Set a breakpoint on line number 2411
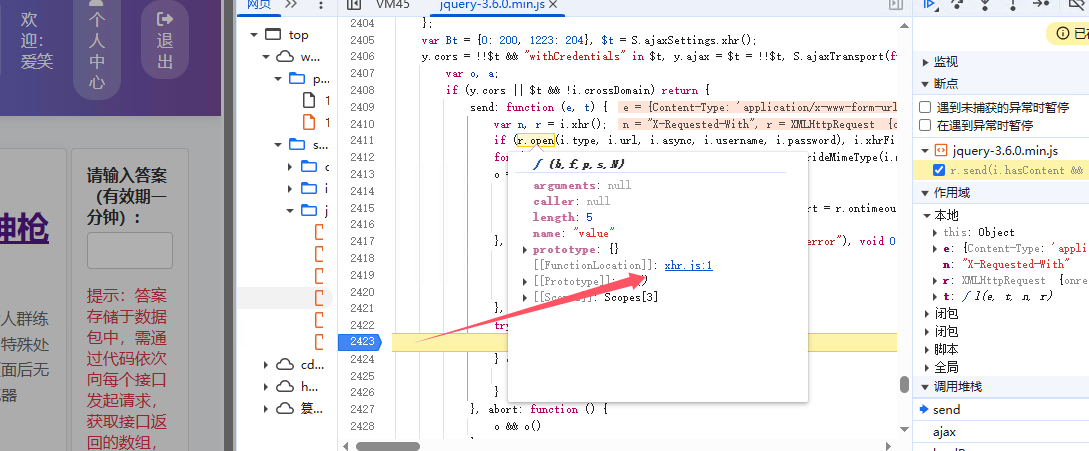1089x451 pixels. pyautogui.click(x=362, y=140)
